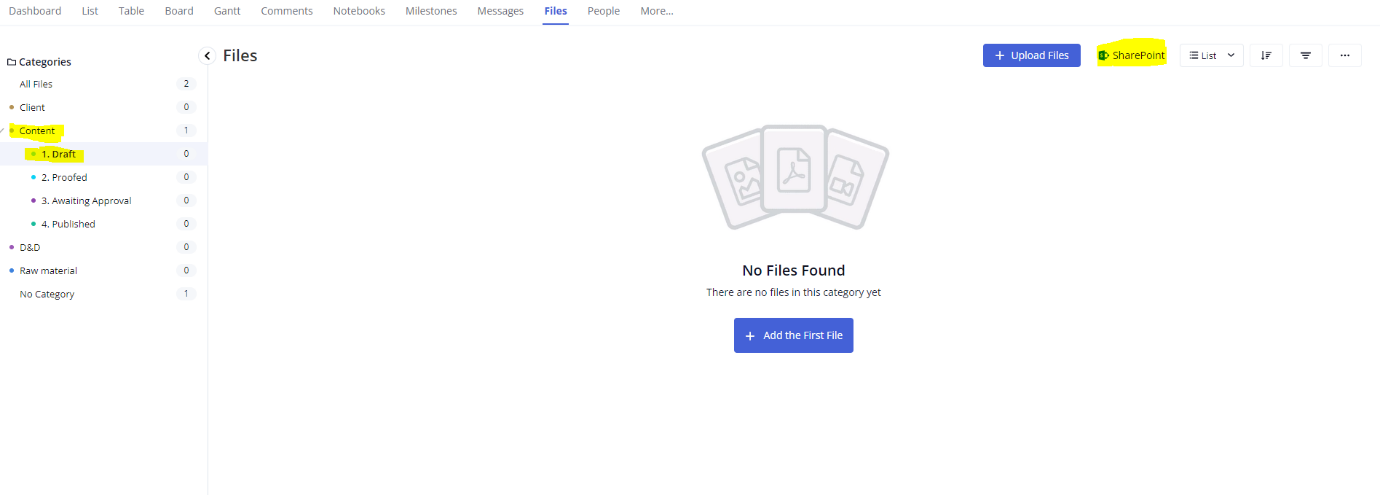
Task: Click the empty files illustration
Action: (x=795, y=177)
